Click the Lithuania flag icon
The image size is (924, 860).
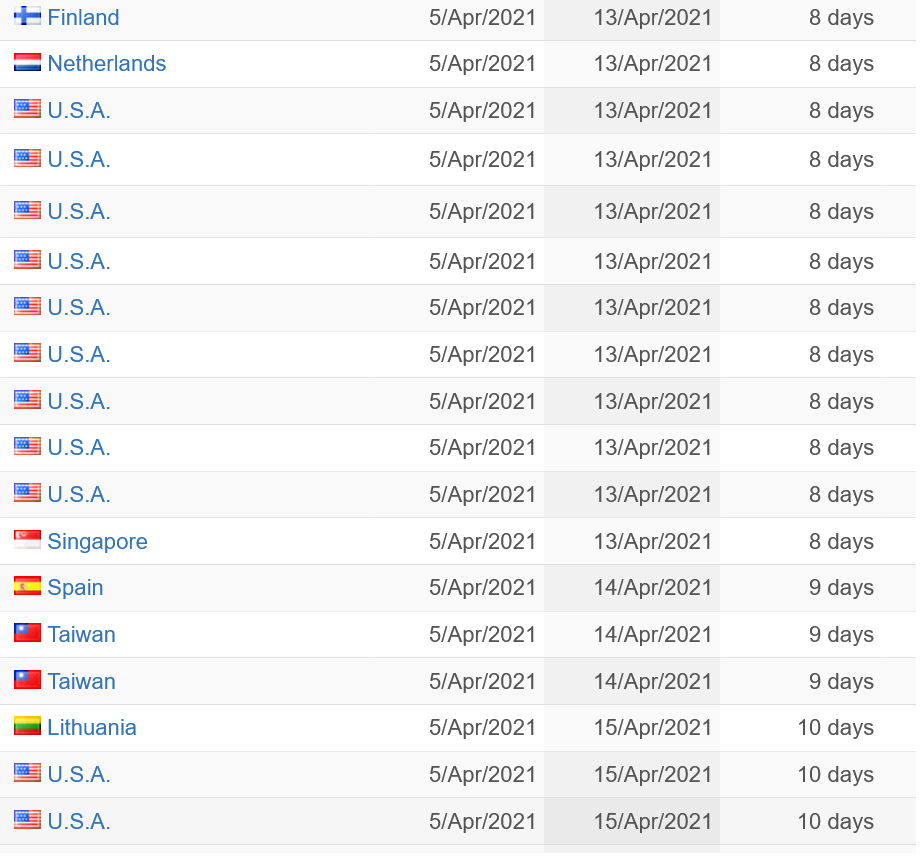[27, 727]
